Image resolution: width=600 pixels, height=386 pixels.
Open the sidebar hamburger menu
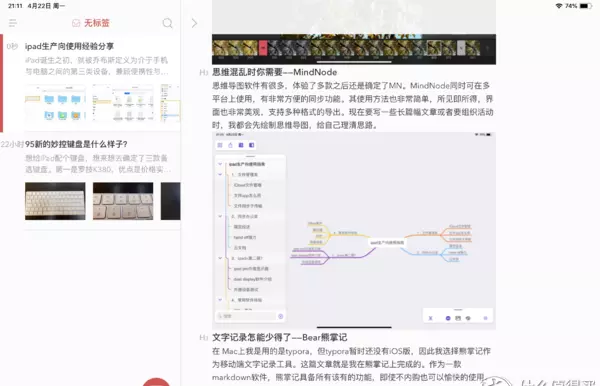point(13,23)
